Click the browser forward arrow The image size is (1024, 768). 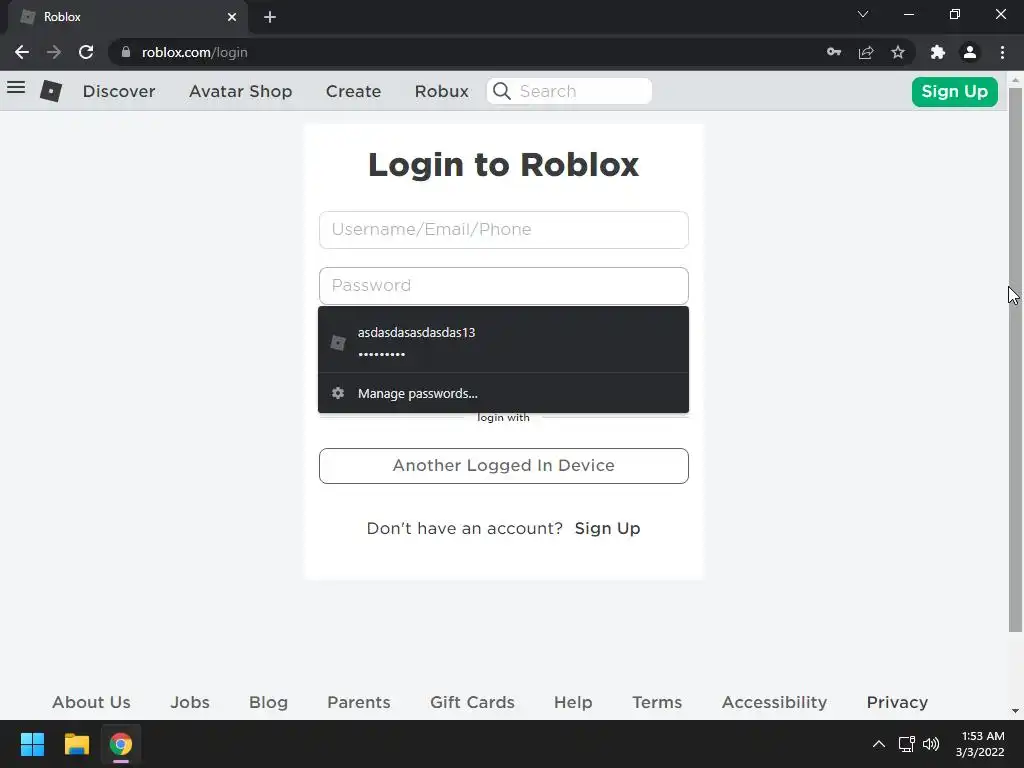coord(54,52)
